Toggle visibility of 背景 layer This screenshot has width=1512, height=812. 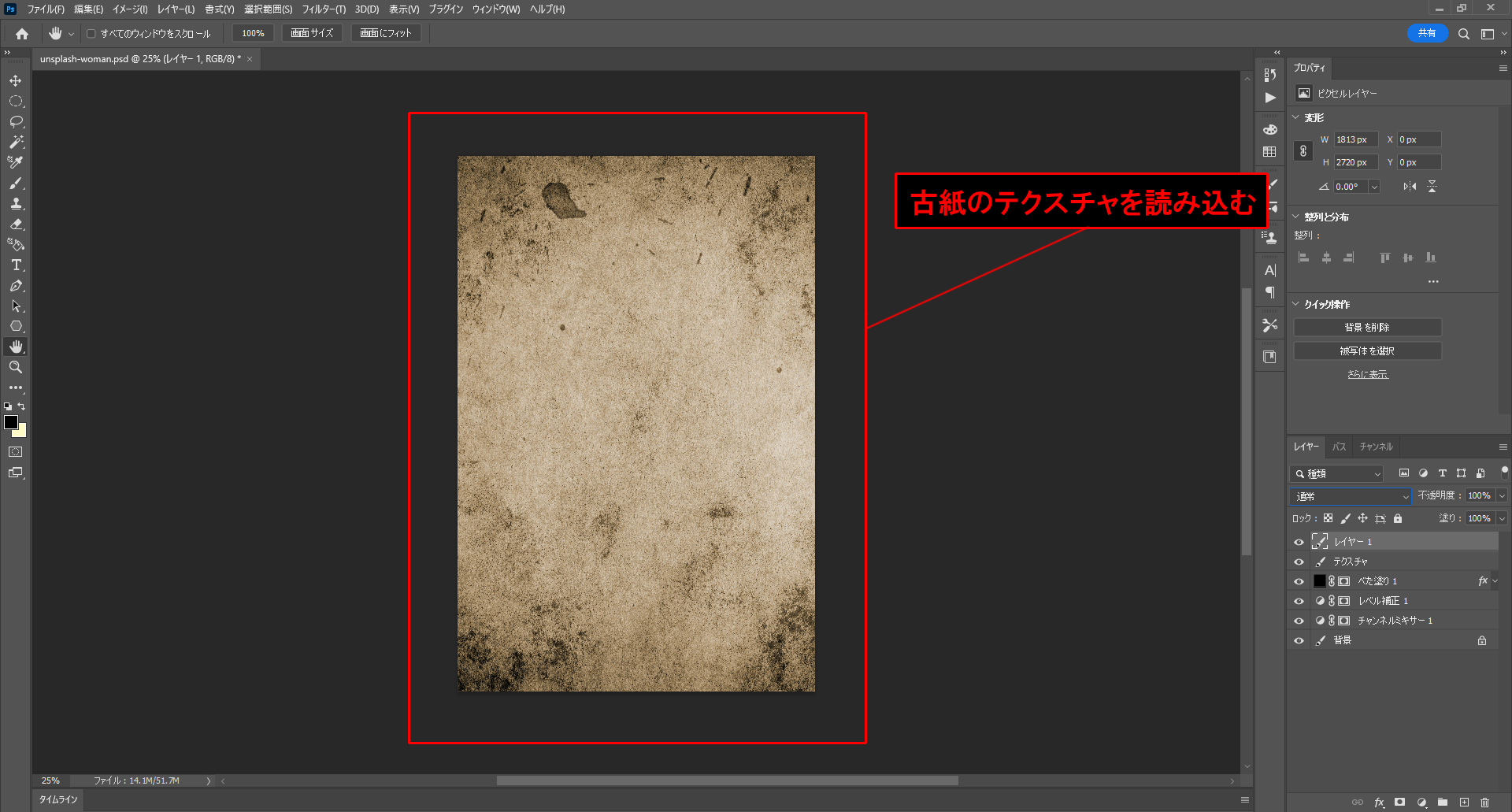[1299, 640]
